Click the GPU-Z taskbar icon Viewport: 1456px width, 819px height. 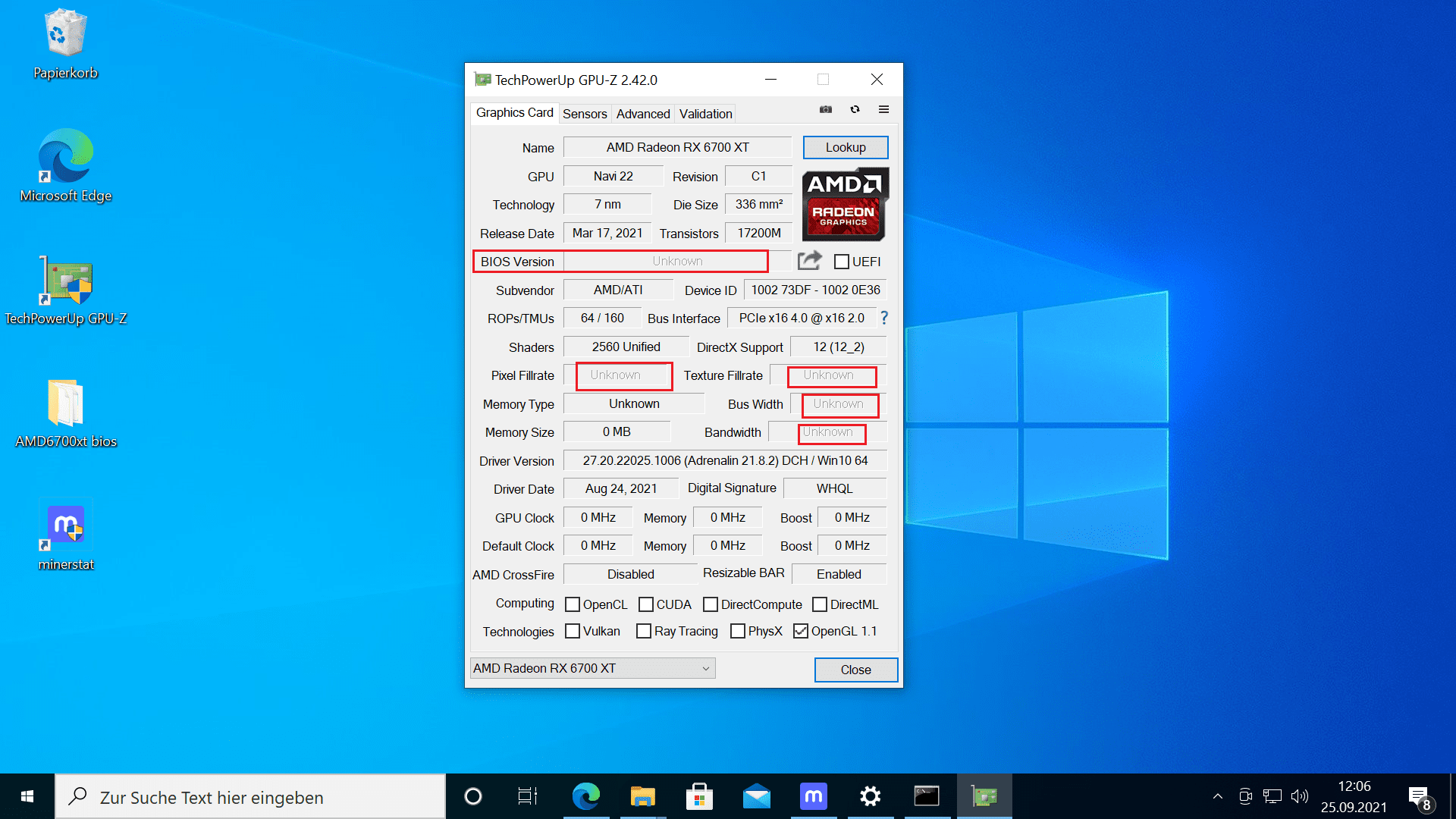[x=984, y=796]
